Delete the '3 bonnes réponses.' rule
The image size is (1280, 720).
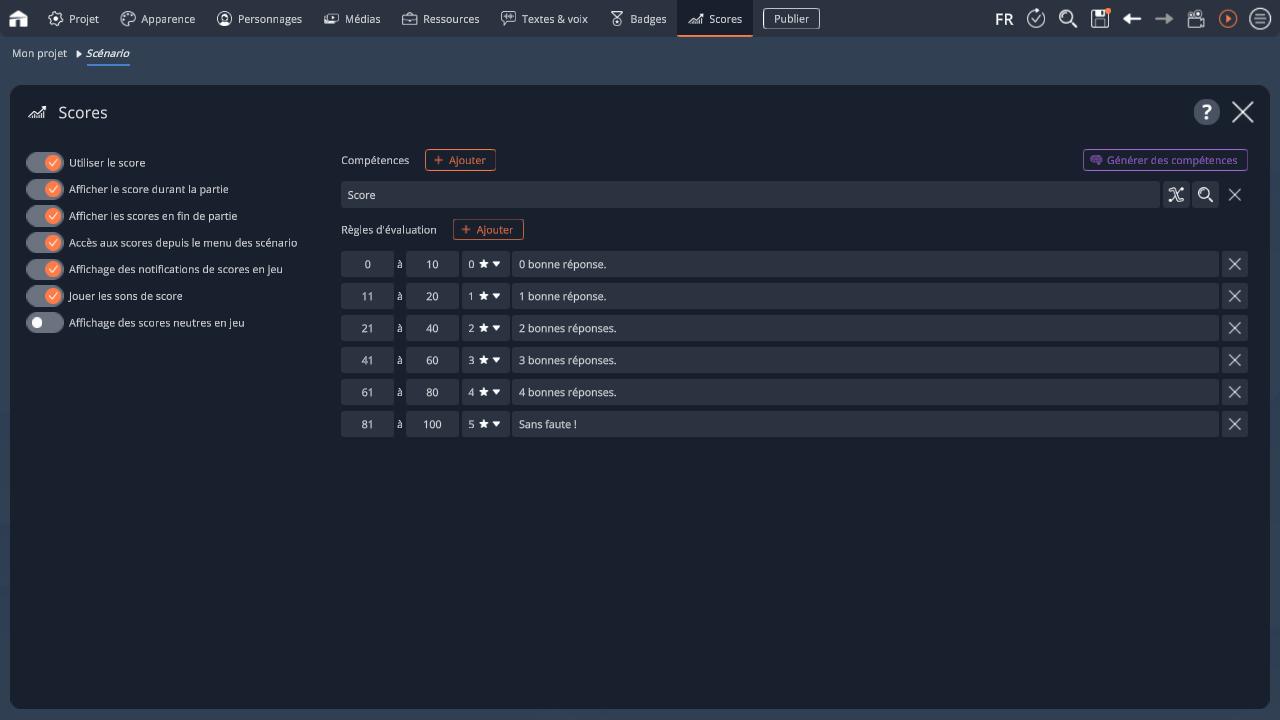click(1235, 360)
